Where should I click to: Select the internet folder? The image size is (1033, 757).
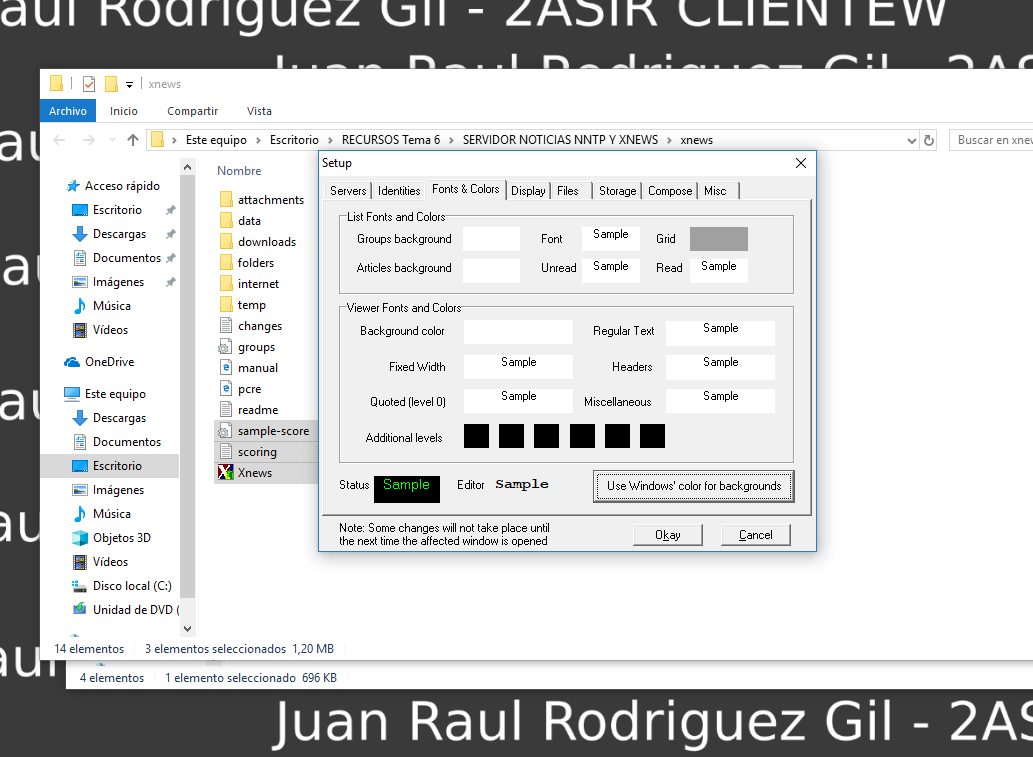[x=258, y=284]
